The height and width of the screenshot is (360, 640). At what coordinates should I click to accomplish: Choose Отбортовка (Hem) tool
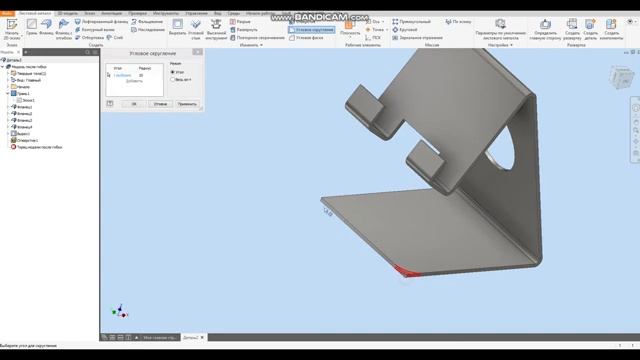(x=89, y=38)
